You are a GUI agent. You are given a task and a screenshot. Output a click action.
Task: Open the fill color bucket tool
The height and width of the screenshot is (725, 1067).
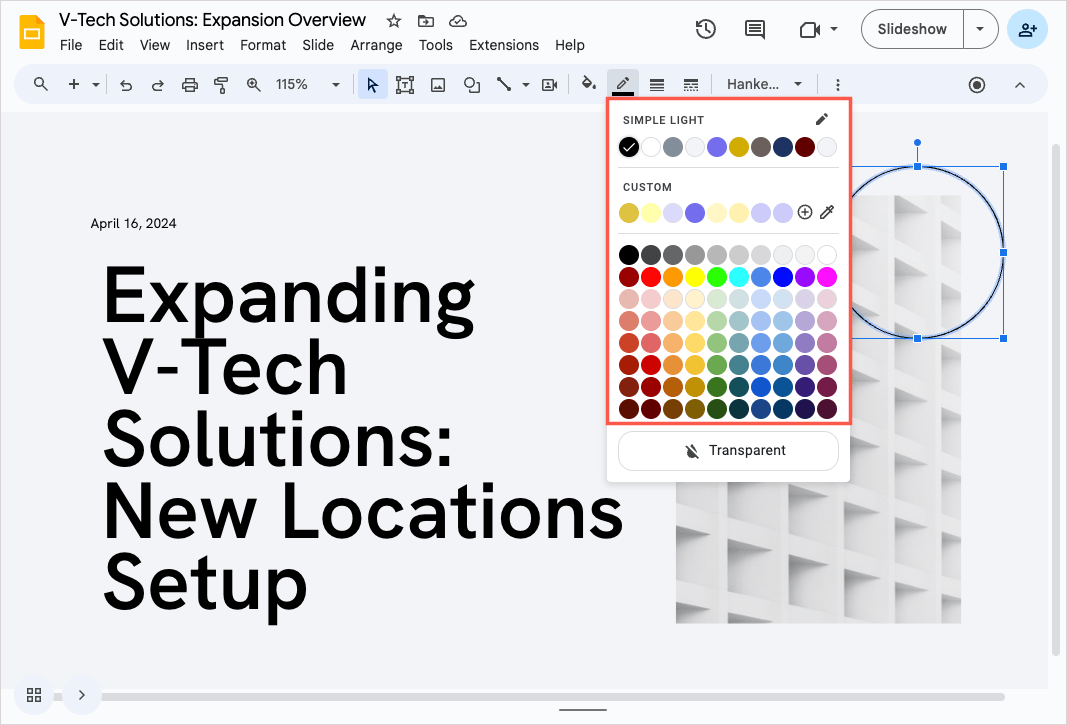click(589, 85)
